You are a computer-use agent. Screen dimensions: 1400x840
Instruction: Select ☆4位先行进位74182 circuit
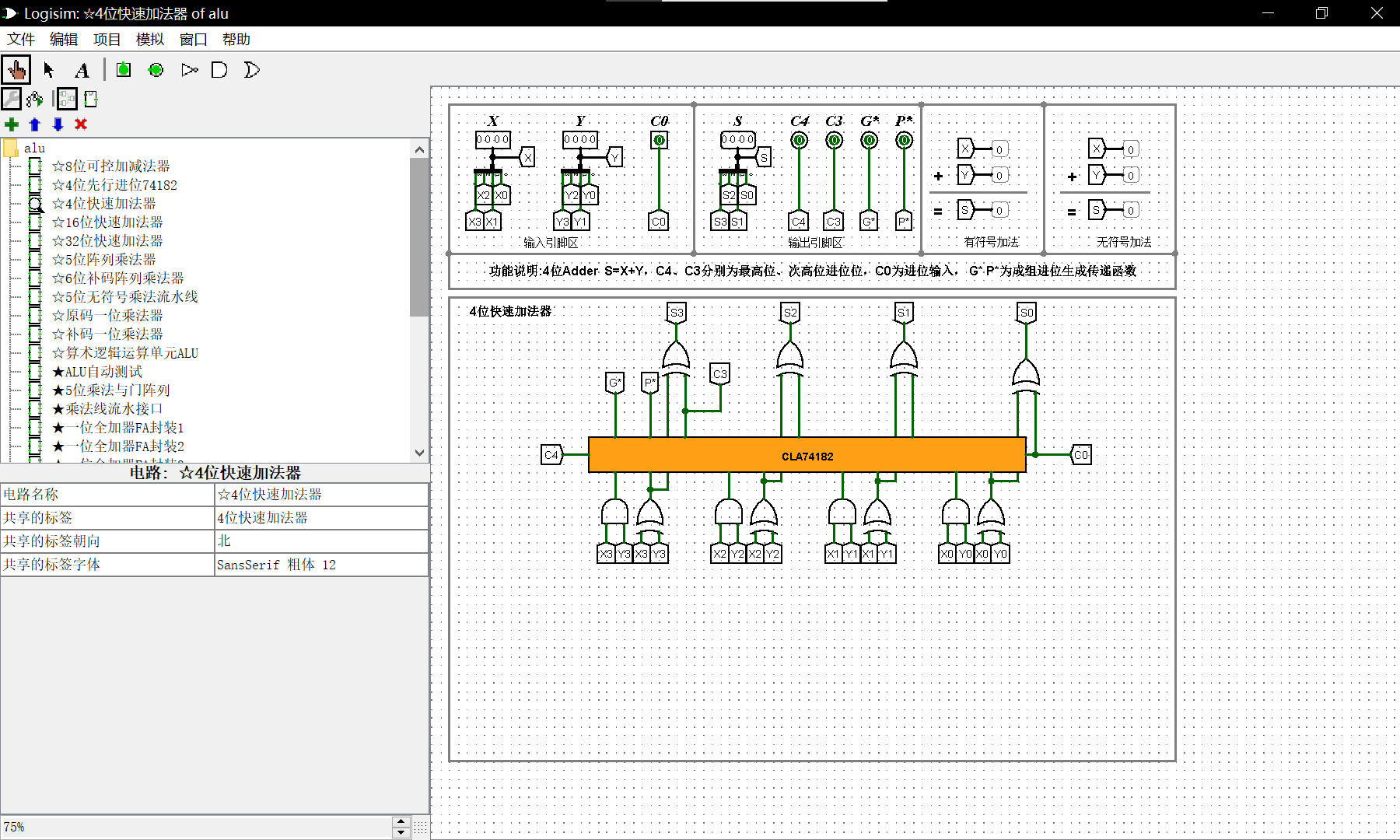114,184
